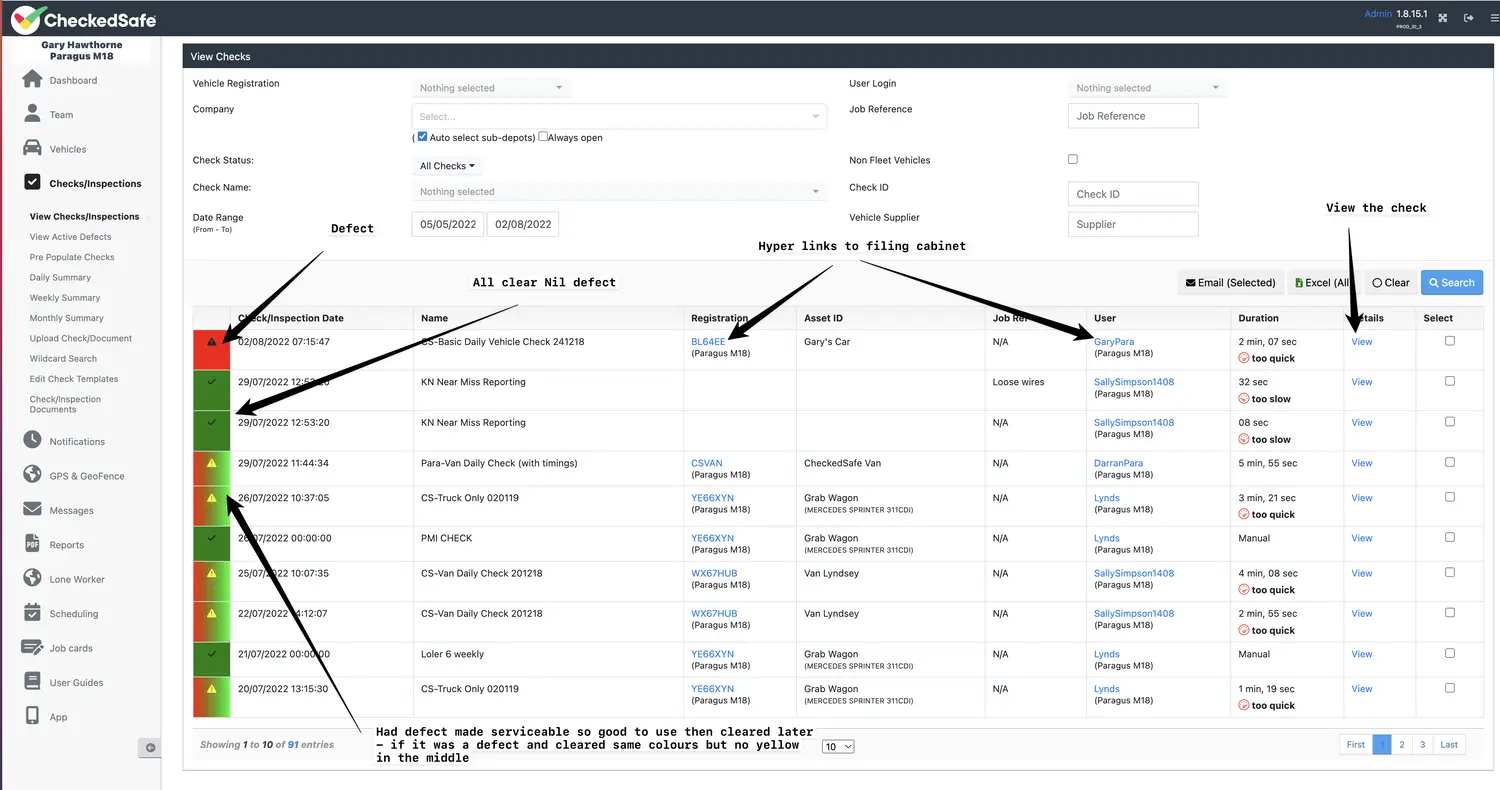
Task: Select the Vehicles car icon
Action: coord(32,149)
